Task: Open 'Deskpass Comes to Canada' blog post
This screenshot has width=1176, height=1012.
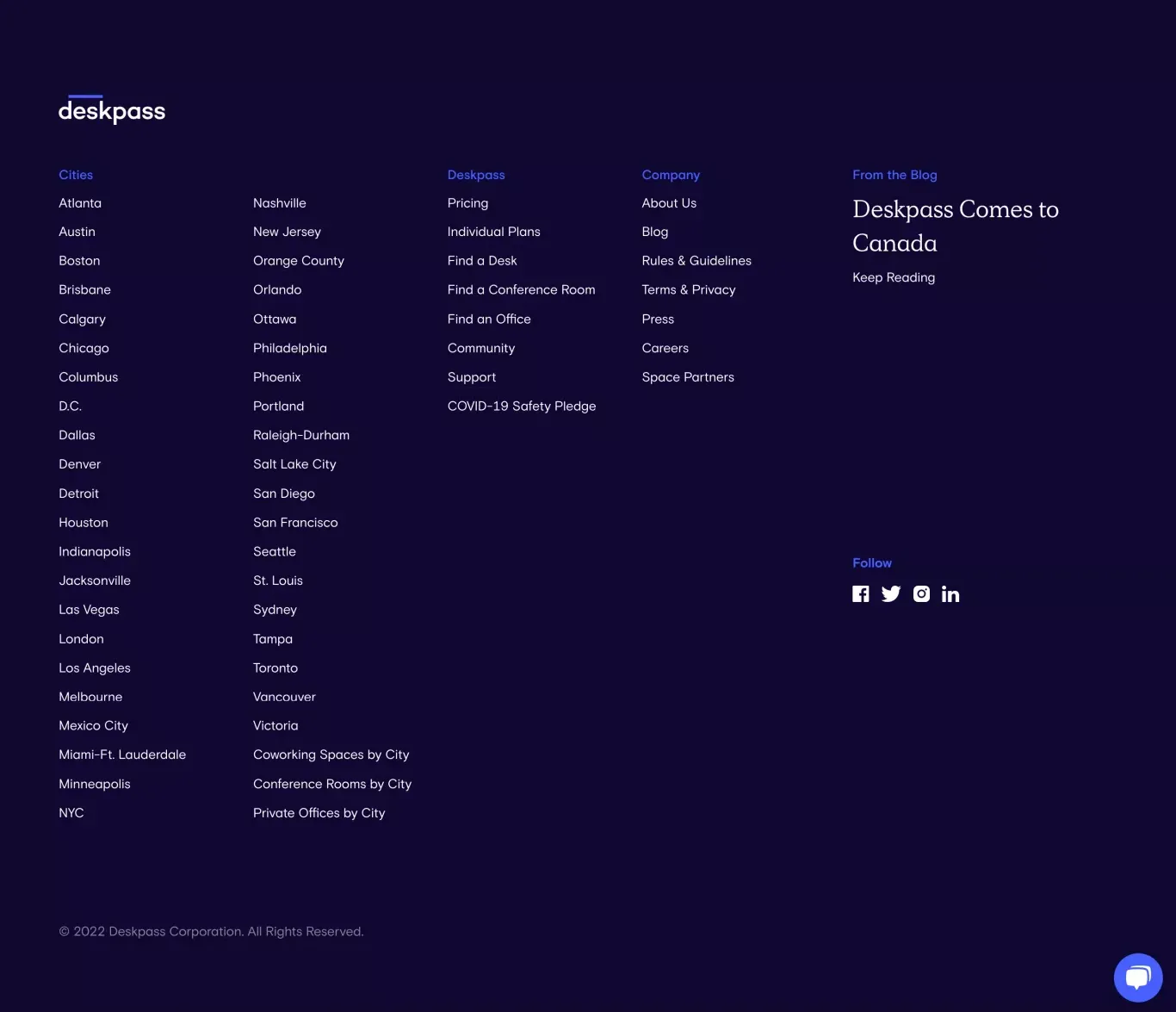Action: [956, 227]
